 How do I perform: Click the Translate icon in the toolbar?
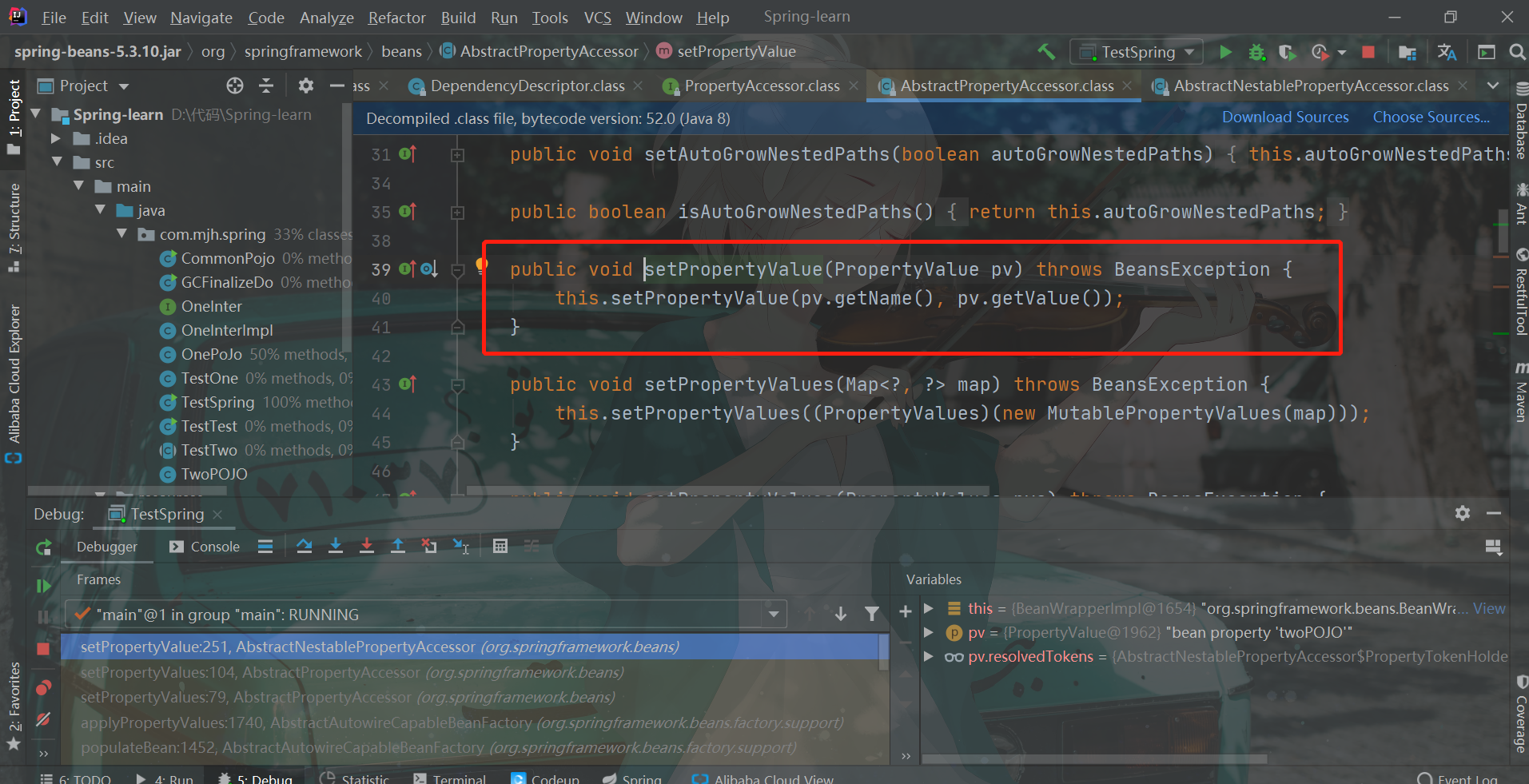1447,52
